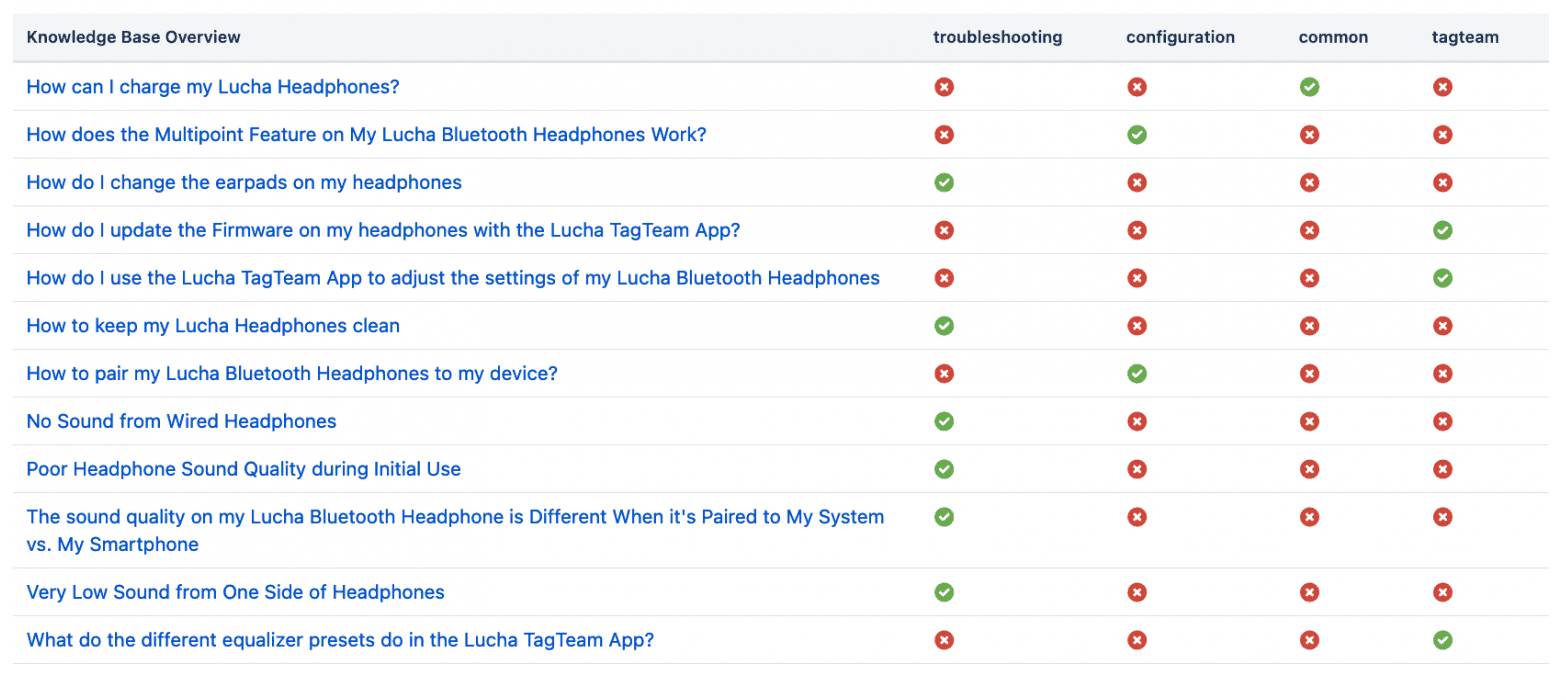Click red cross under common for adjust settings row
The width and height of the screenshot is (1566, 700).
1309,278
